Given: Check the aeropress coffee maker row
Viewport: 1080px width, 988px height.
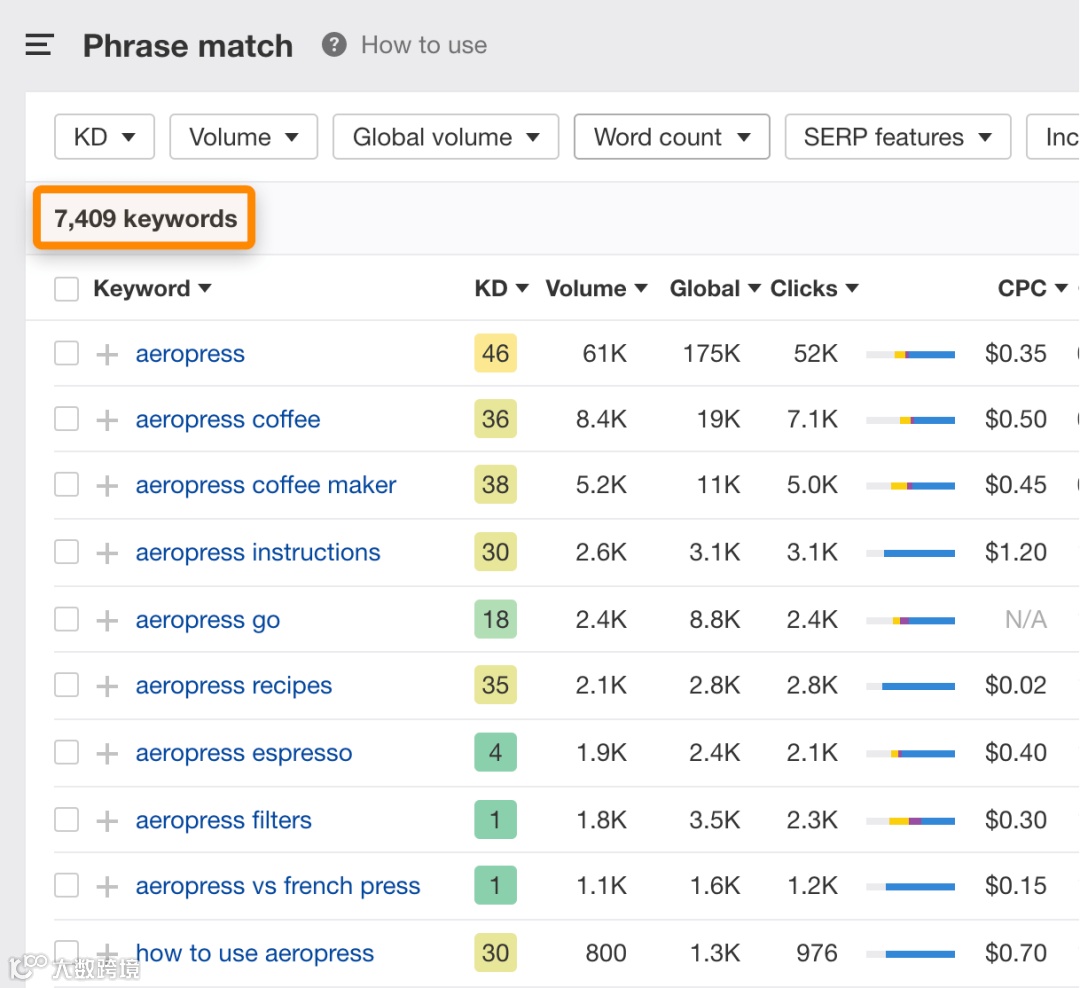Looking at the screenshot, I should click(x=66, y=485).
